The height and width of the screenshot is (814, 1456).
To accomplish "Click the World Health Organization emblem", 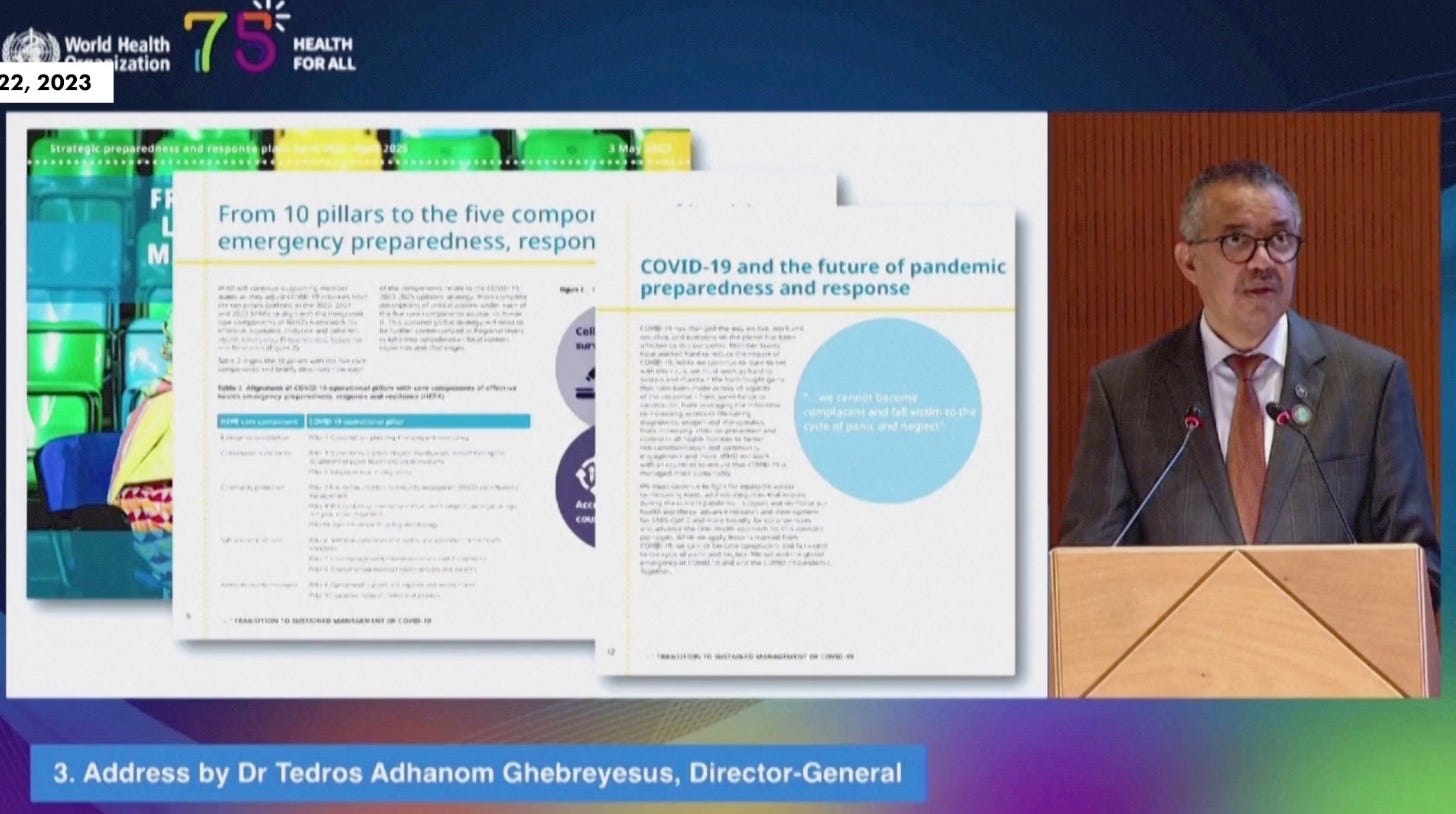I will (x=30, y=48).
